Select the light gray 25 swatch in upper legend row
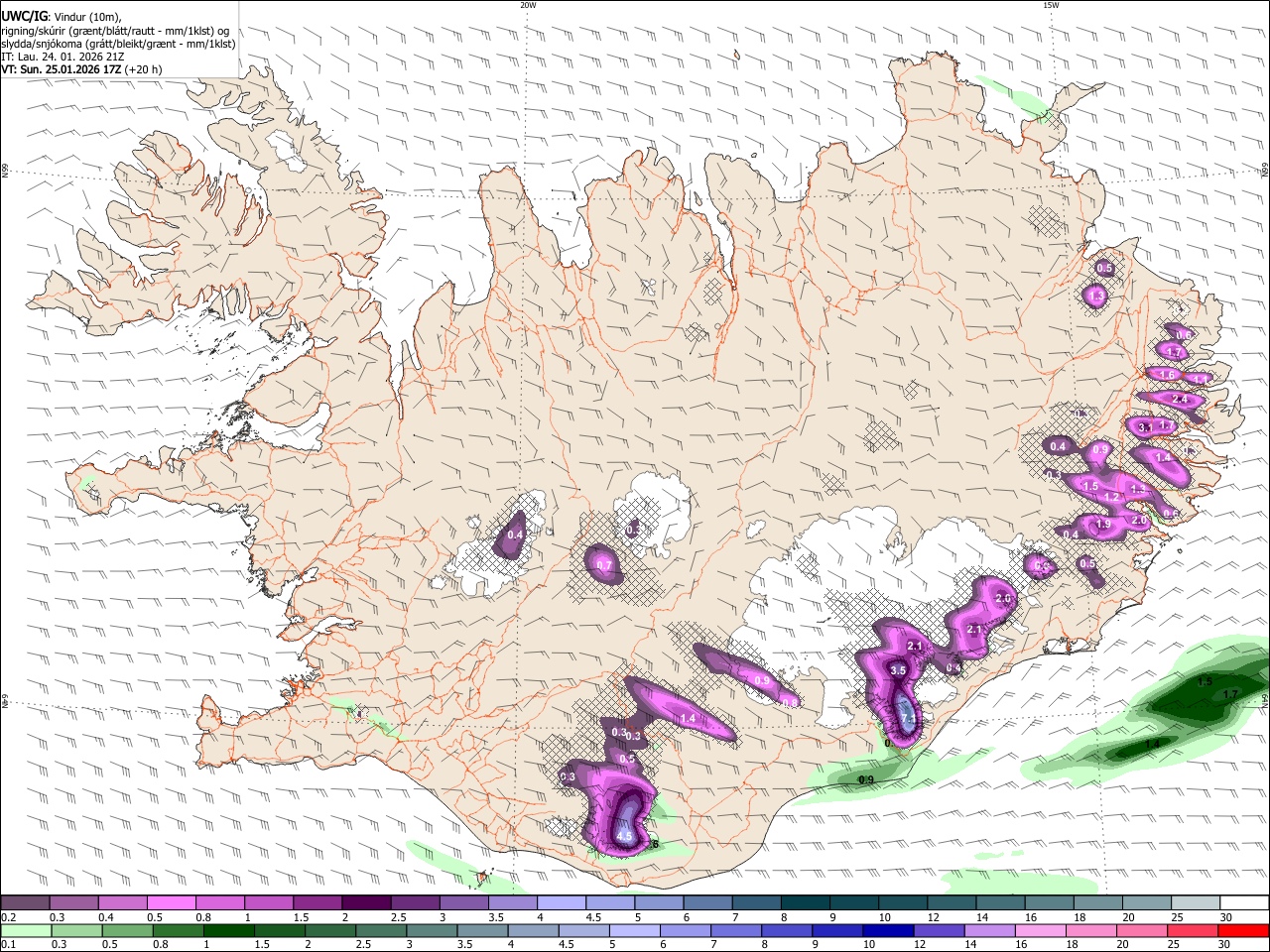The height and width of the screenshot is (952, 1270). [1196, 902]
